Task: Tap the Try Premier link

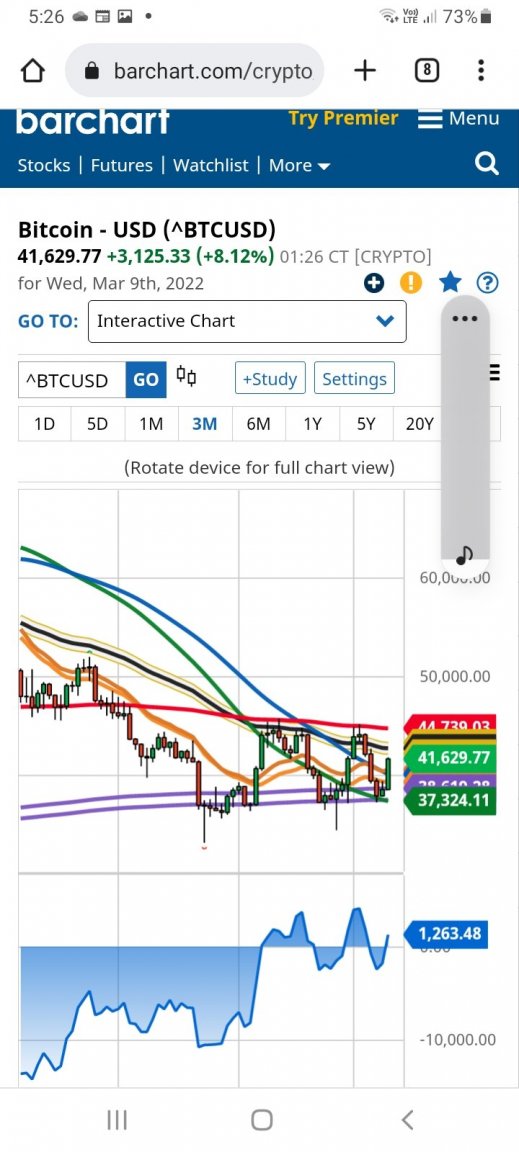Action: (x=343, y=118)
